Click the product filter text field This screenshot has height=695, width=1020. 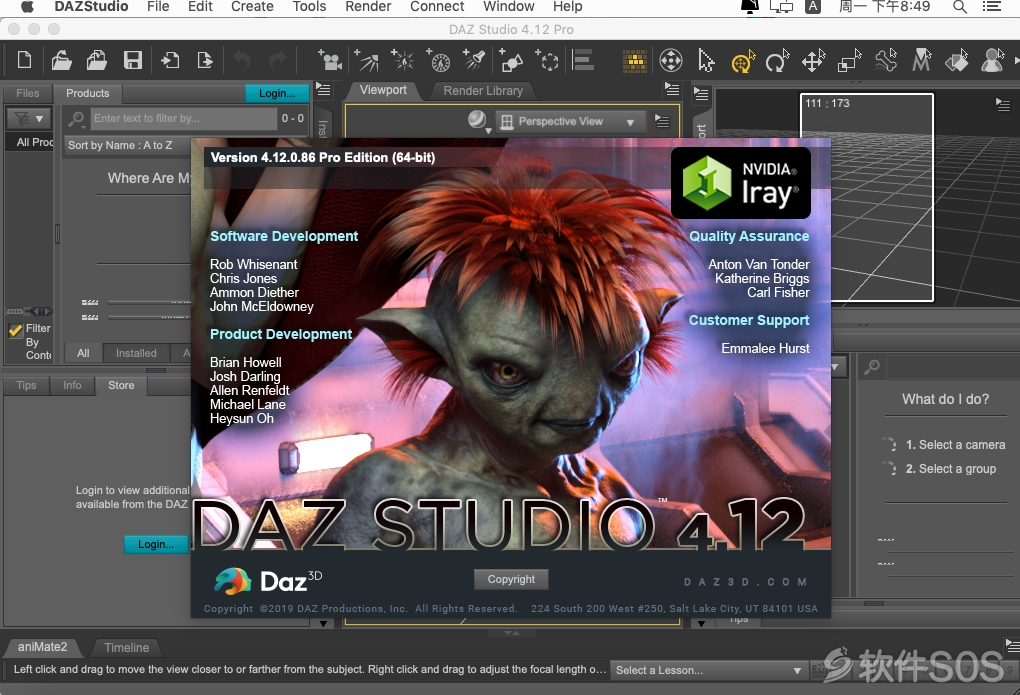[184, 118]
